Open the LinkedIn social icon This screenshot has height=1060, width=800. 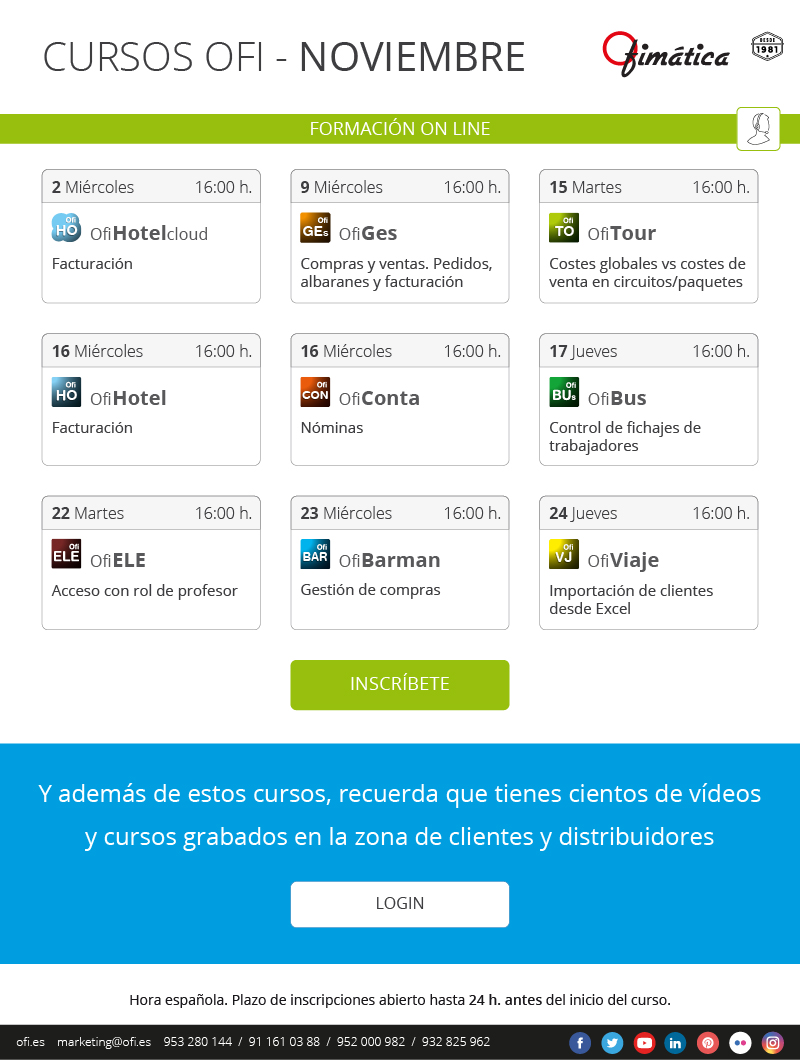(676, 1042)
